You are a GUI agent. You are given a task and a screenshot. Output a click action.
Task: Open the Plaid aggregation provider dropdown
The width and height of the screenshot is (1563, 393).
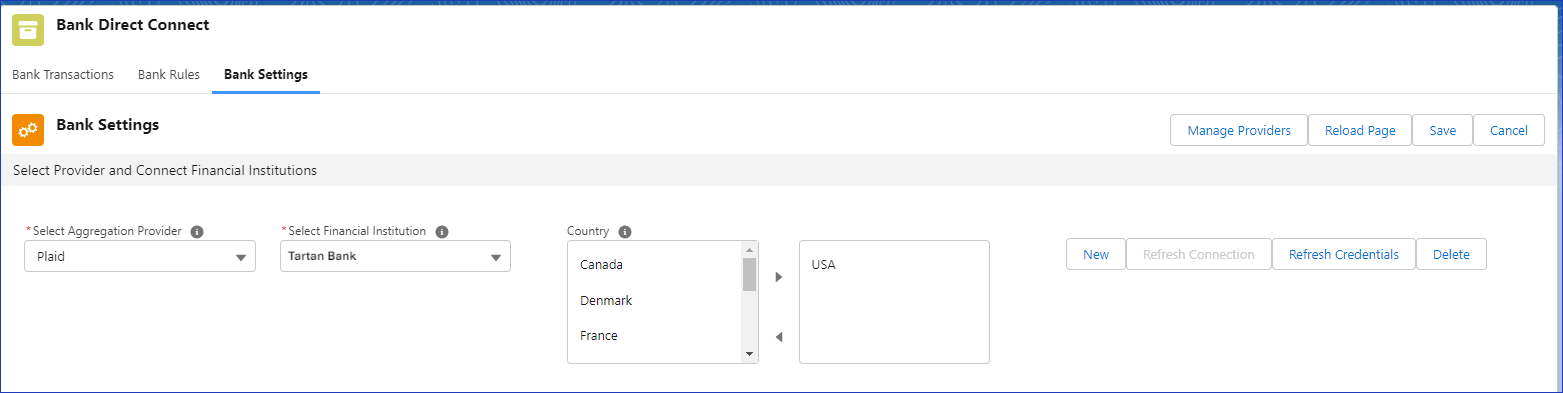pos(140,257)
